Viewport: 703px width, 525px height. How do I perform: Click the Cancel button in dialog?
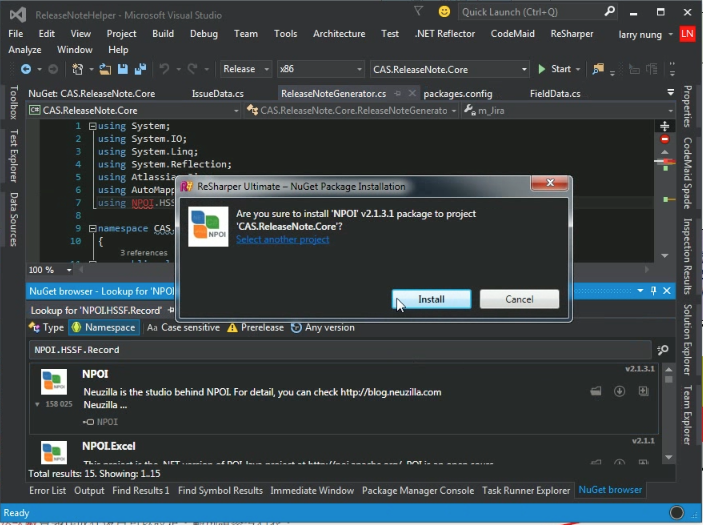pos(519,299)
